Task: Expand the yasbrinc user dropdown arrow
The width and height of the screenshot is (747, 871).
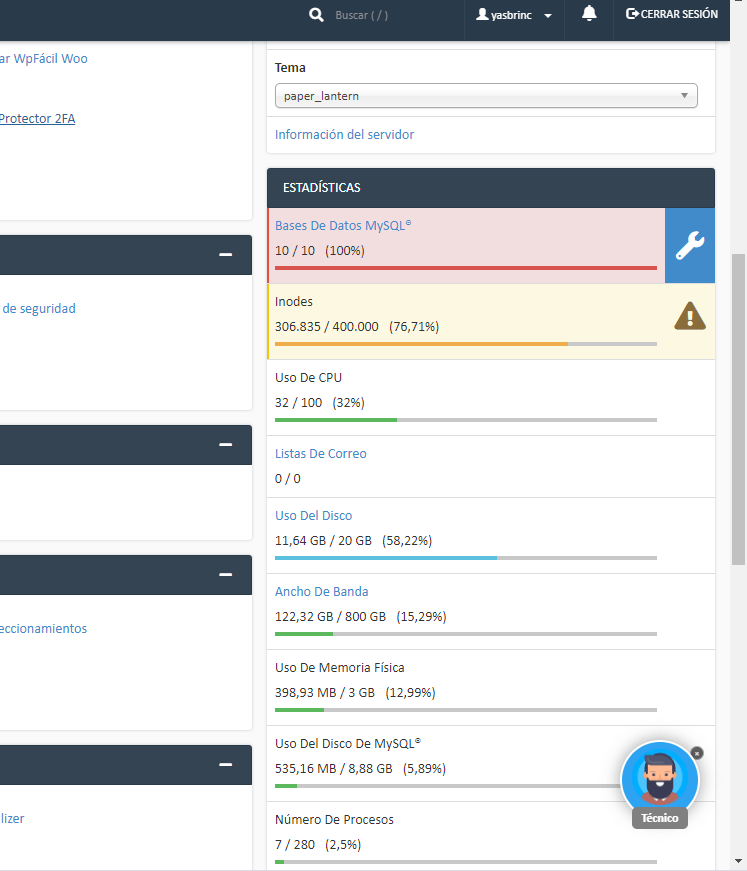Action: point(548,16)
